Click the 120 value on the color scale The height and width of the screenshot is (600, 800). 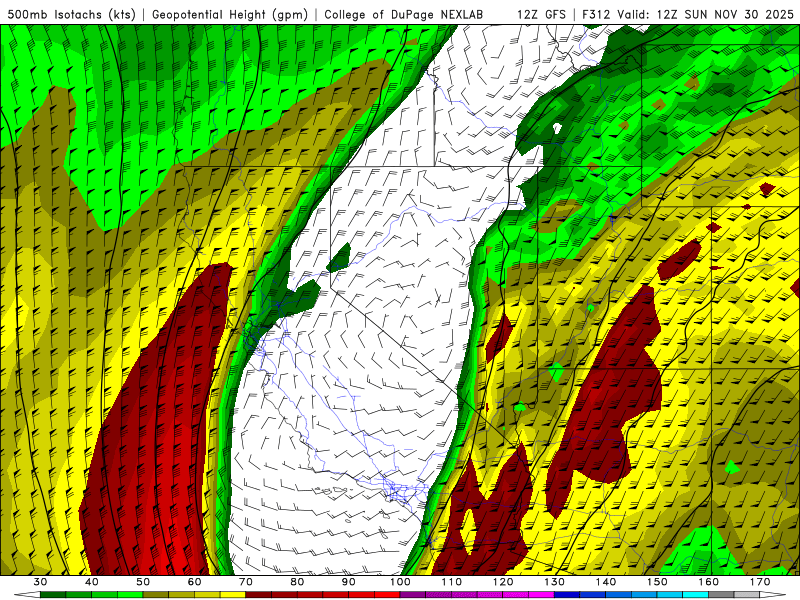503,582
